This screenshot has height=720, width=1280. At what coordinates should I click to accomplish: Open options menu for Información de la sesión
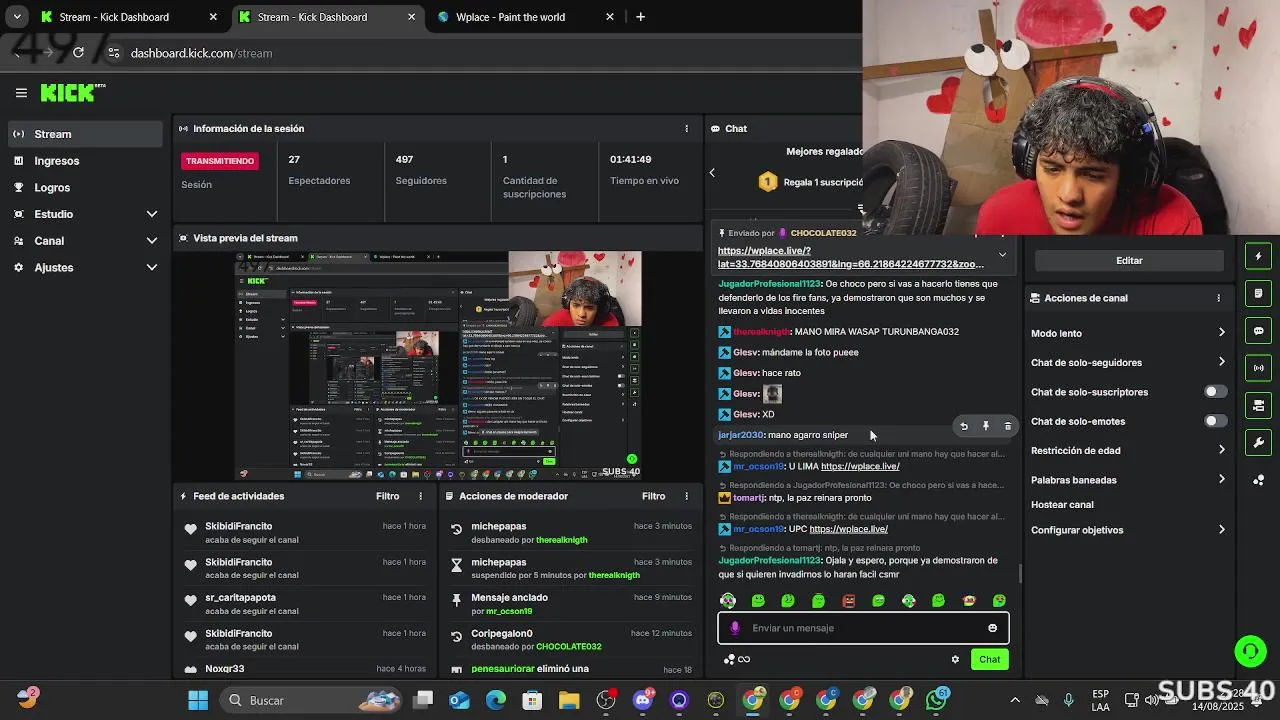[686, 129]
